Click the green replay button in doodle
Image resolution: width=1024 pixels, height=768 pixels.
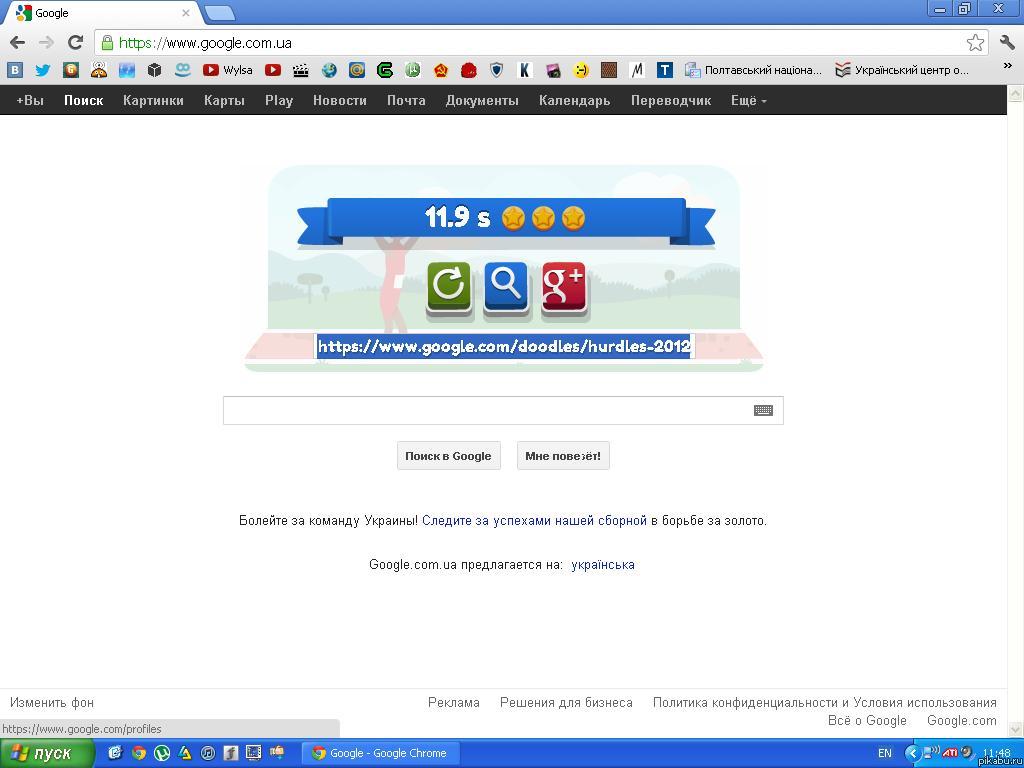[x=448, y=286]
